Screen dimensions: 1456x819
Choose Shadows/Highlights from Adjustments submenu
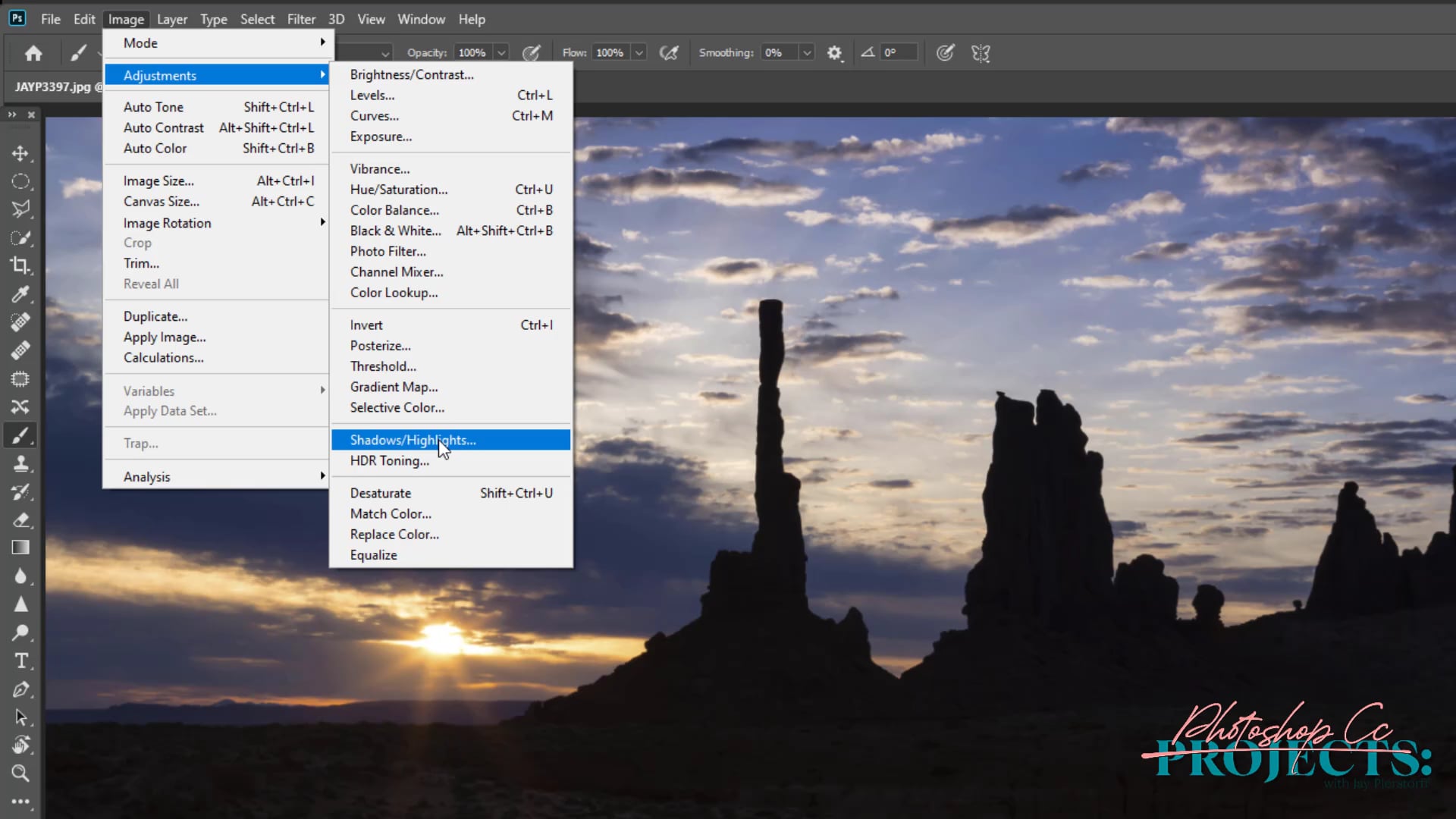(x=413, y=440)
